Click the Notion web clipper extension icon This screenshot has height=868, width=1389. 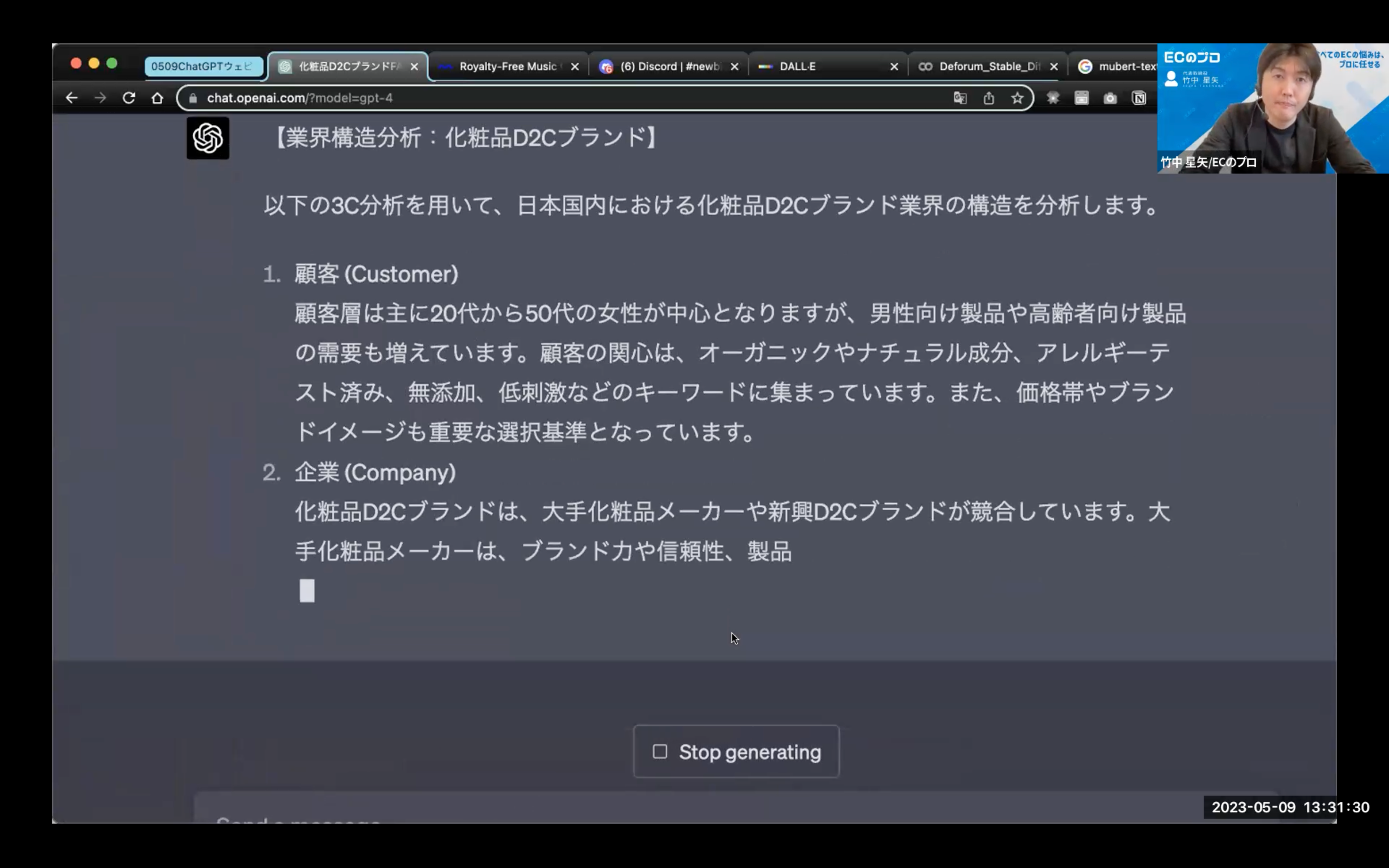1139,98
